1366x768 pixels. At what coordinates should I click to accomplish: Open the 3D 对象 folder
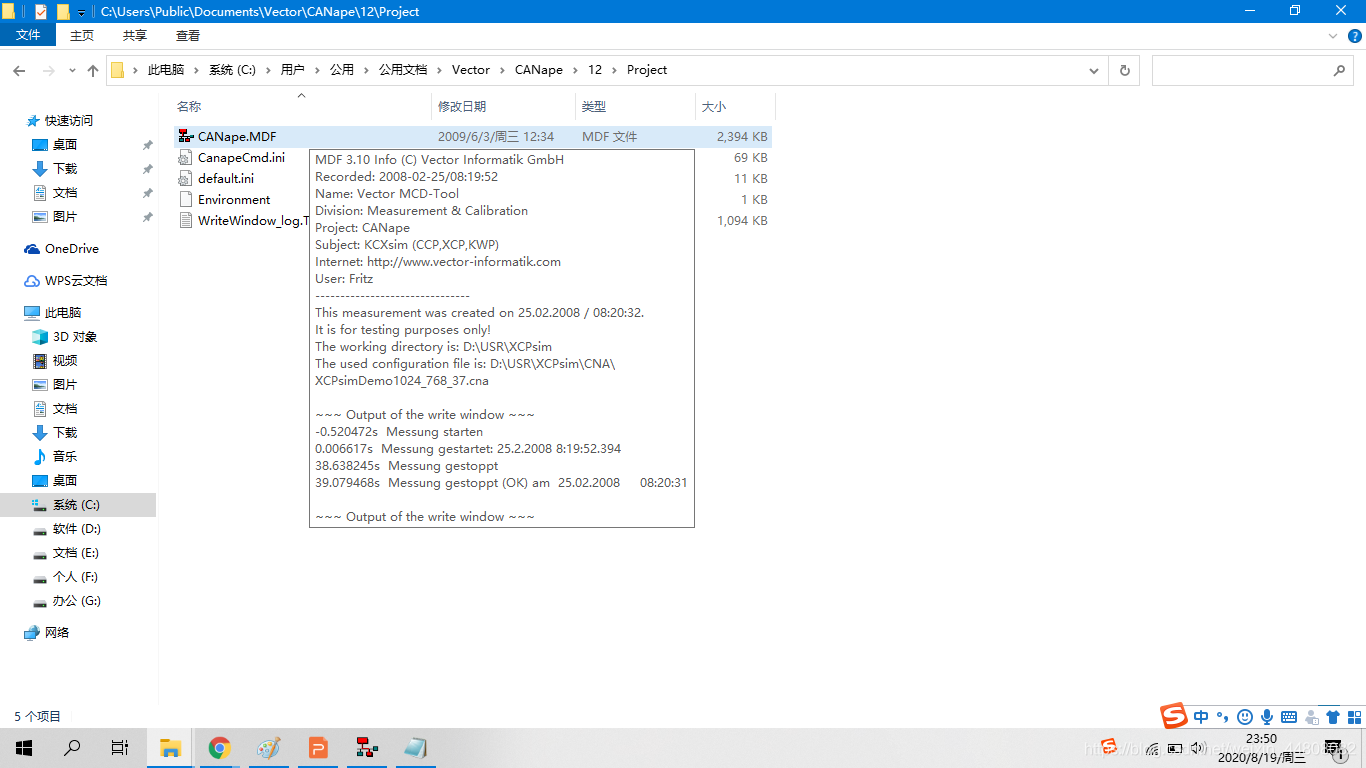coord(75,337)
